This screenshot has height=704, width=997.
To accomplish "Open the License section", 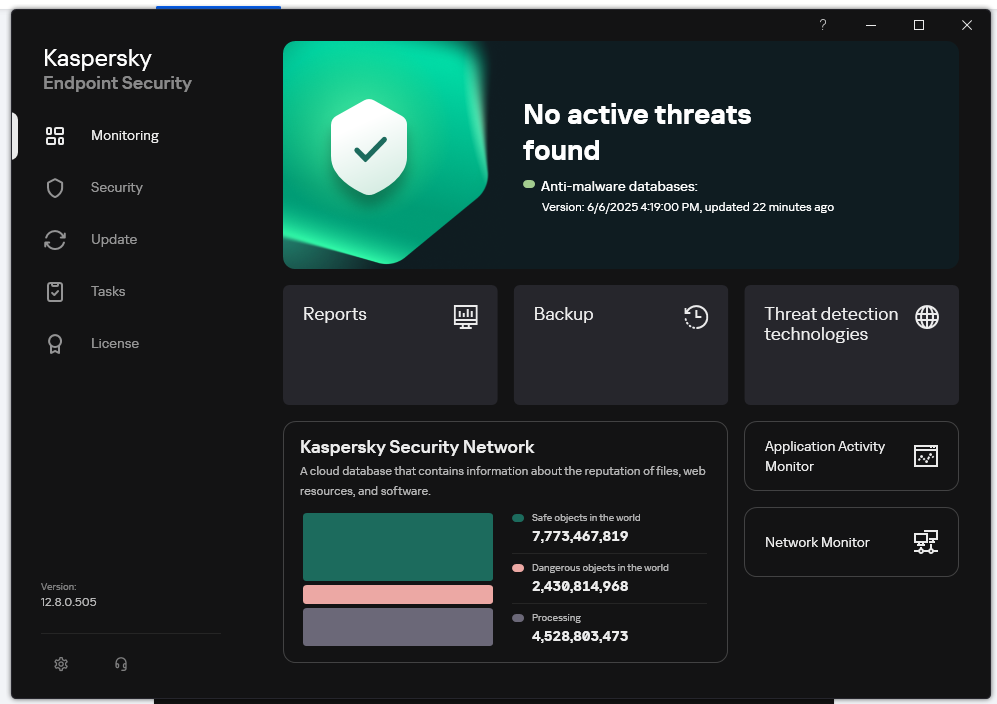I will 114,343.
